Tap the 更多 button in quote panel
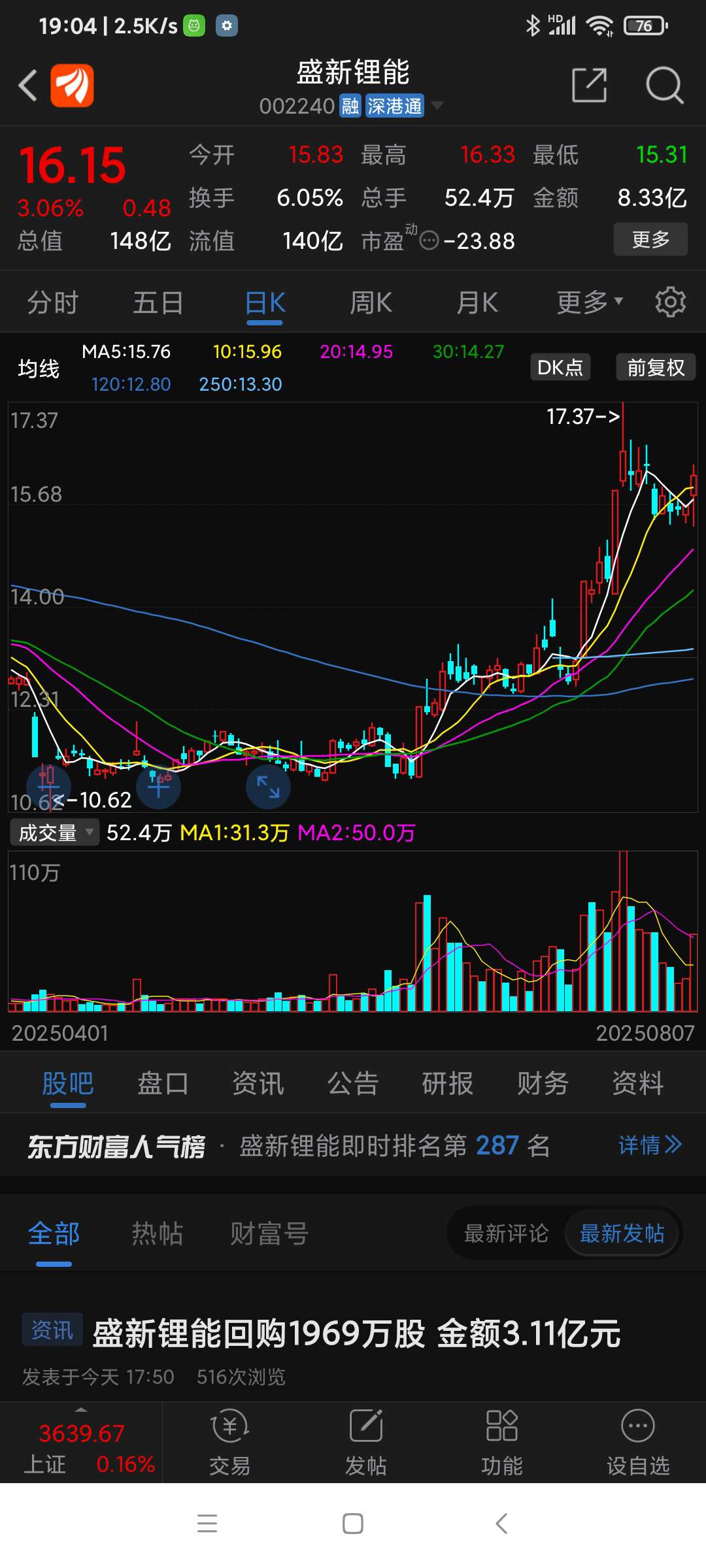Viewport: 706px width, 1568px height. coord(650,239)
